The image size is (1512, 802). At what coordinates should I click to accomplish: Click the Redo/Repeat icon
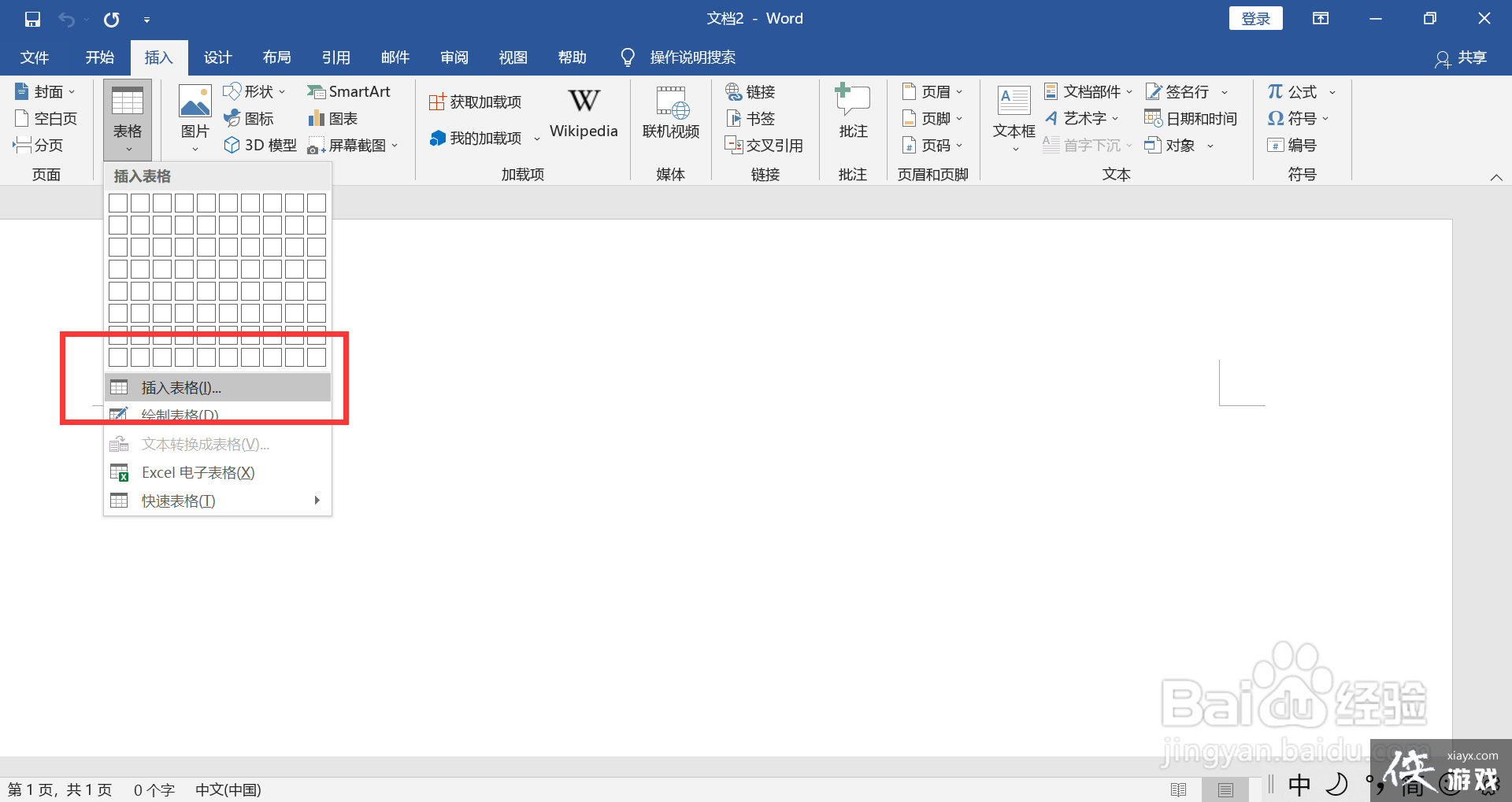point(112,19)
